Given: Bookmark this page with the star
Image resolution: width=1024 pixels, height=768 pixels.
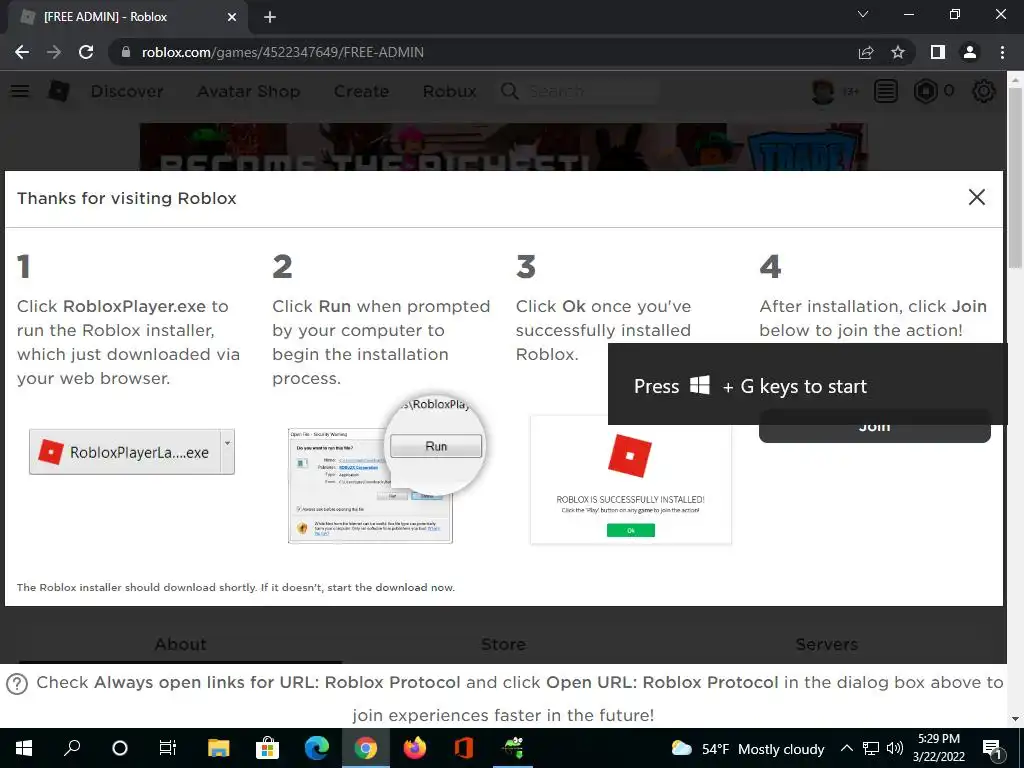Looking at the screenshot, I should tap(898, 52).
